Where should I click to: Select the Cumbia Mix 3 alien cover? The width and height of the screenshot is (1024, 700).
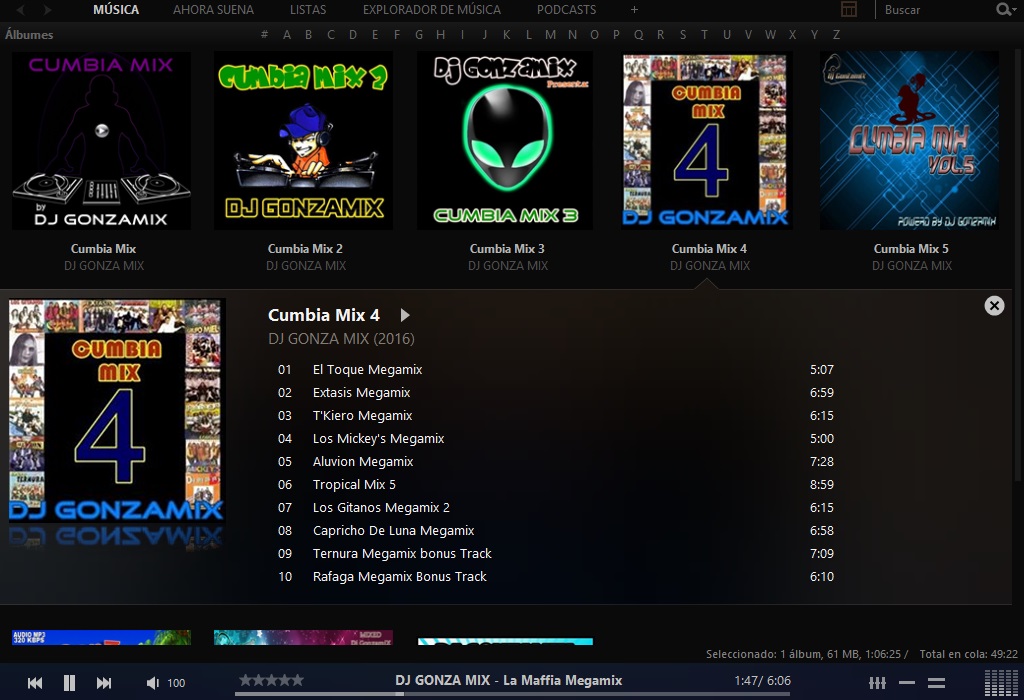pos(505,141)
